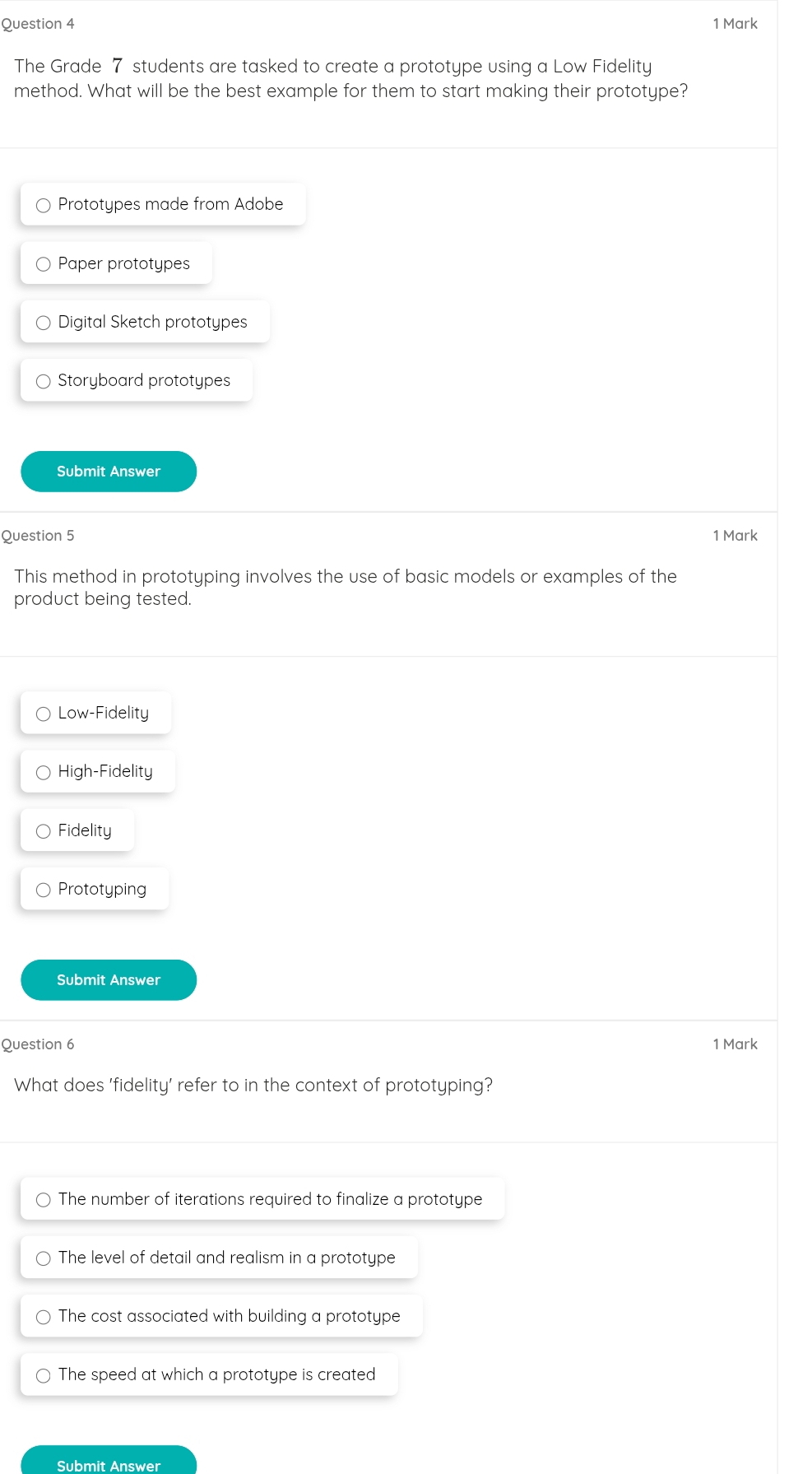Click the Question 6 fidelity question text
This screenshot has width=812, height=1474.
pyautogui.click(x=253, y=1086)
